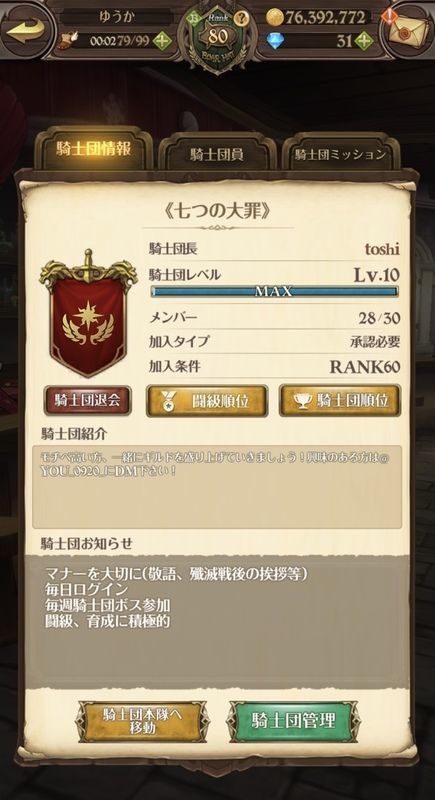Tap the red knight order banner emblem
Screen dimensions: 435x800
pos(88,314)
